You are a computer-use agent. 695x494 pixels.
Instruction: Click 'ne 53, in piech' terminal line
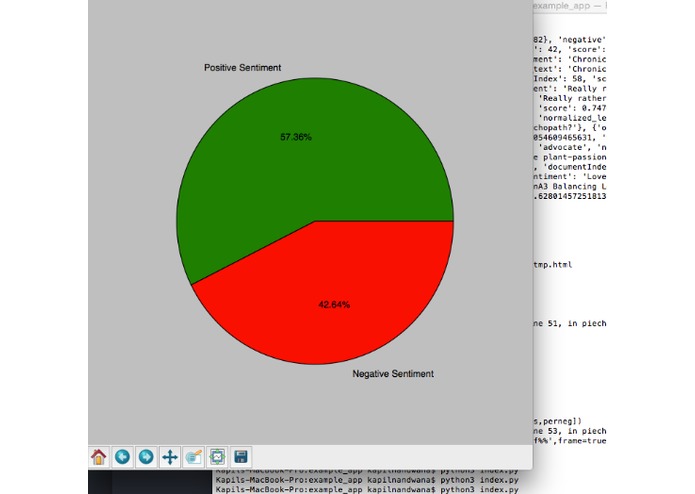[x=570, y=431]
